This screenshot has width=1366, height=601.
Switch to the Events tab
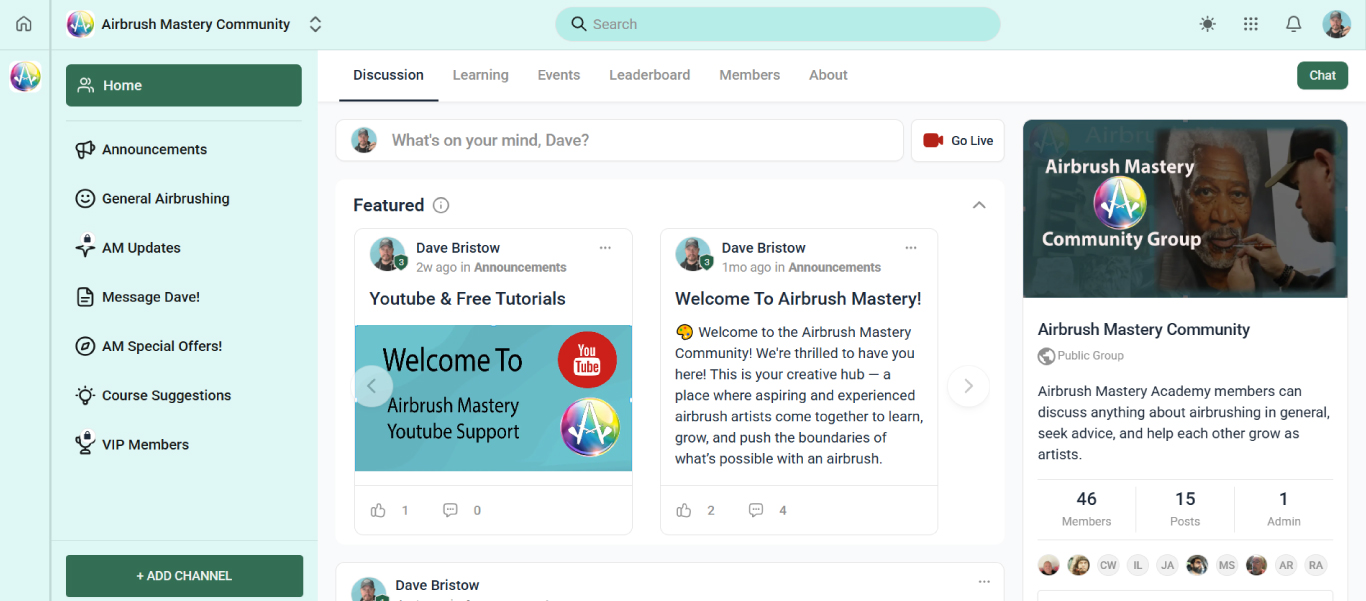(558, 75)
